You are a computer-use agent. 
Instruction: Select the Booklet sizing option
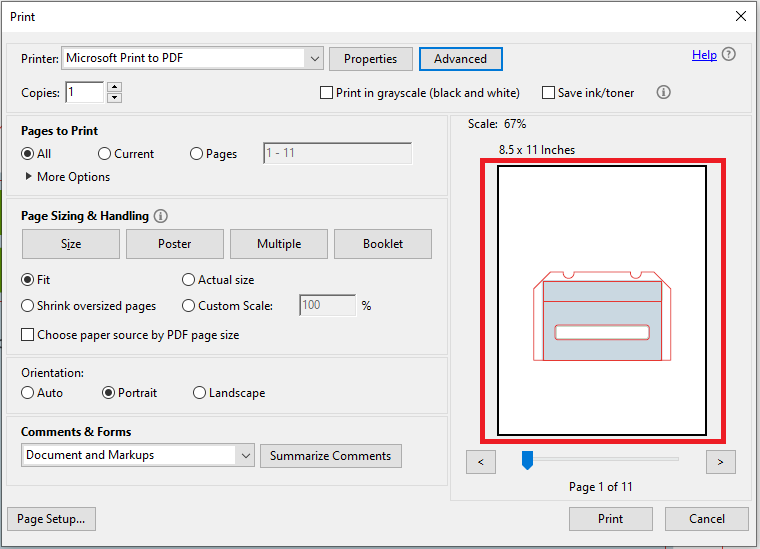coord(383,244)
